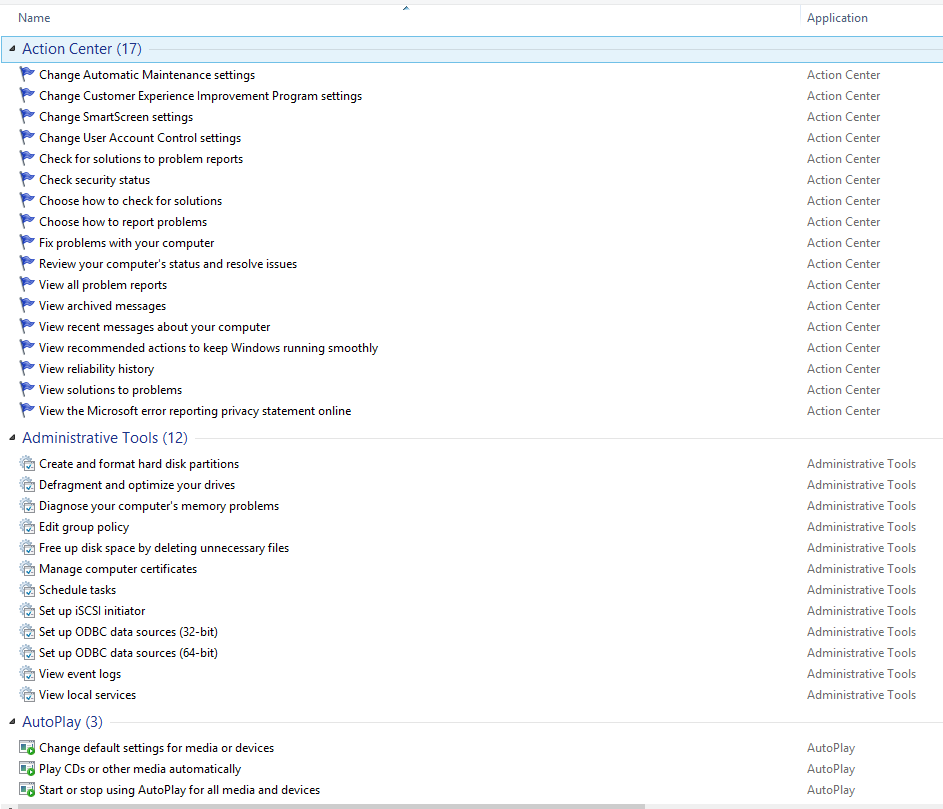Viewport: 943px width, 809px height.
Task: Click AutoPlay cell in Play CDs row
Action: (x=831, y=769)
